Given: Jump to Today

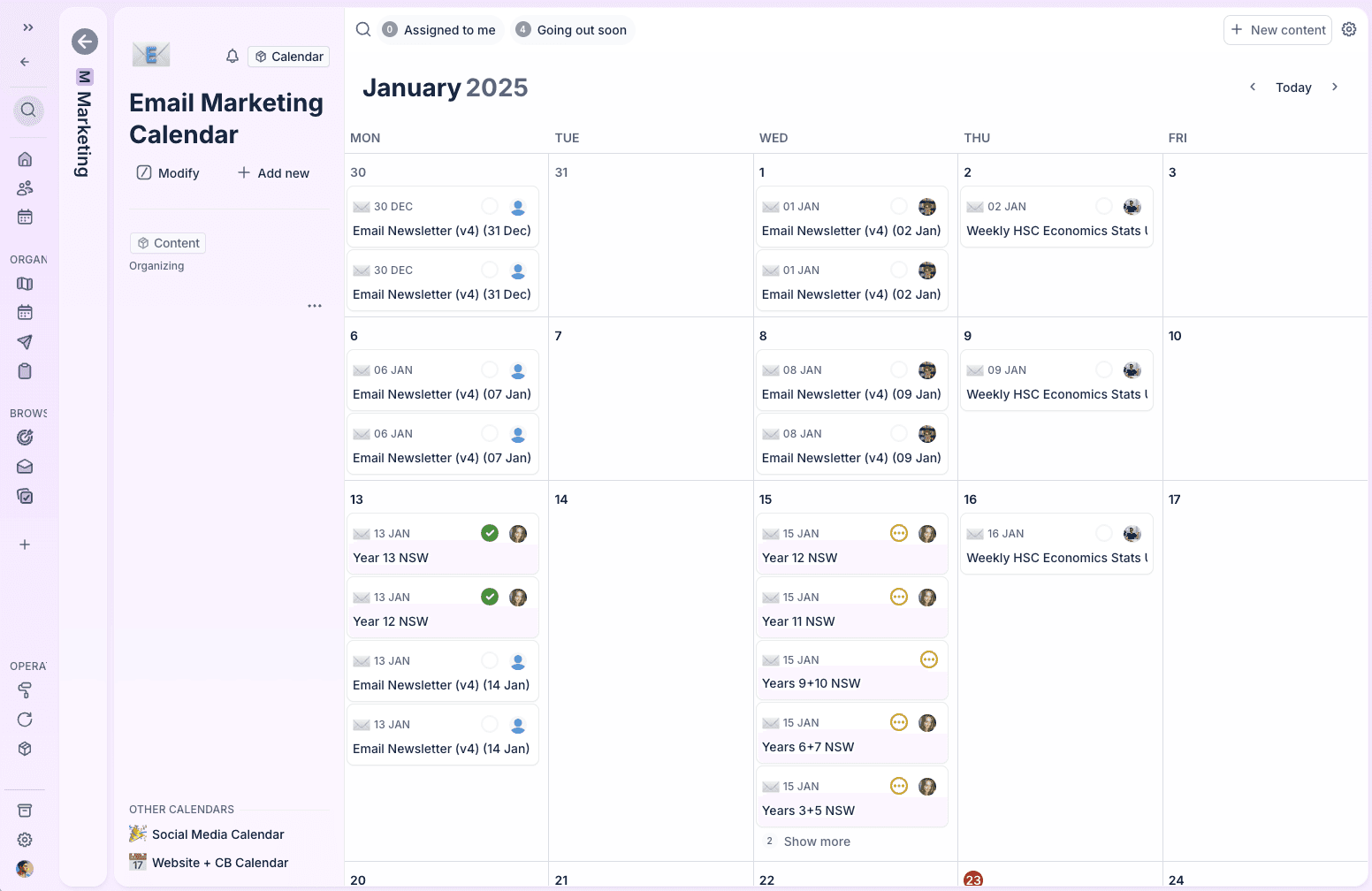Looking at the screenshot, I should (1293, 88).
